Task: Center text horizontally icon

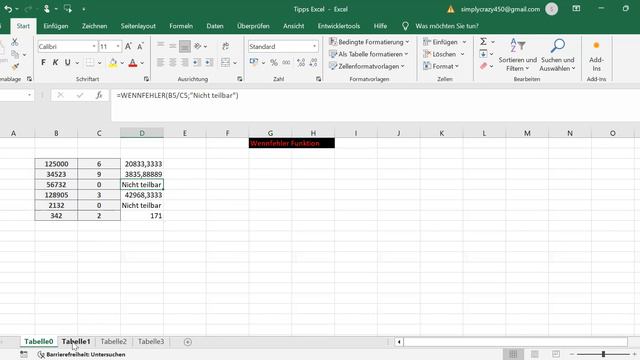Action: [173, 62]
